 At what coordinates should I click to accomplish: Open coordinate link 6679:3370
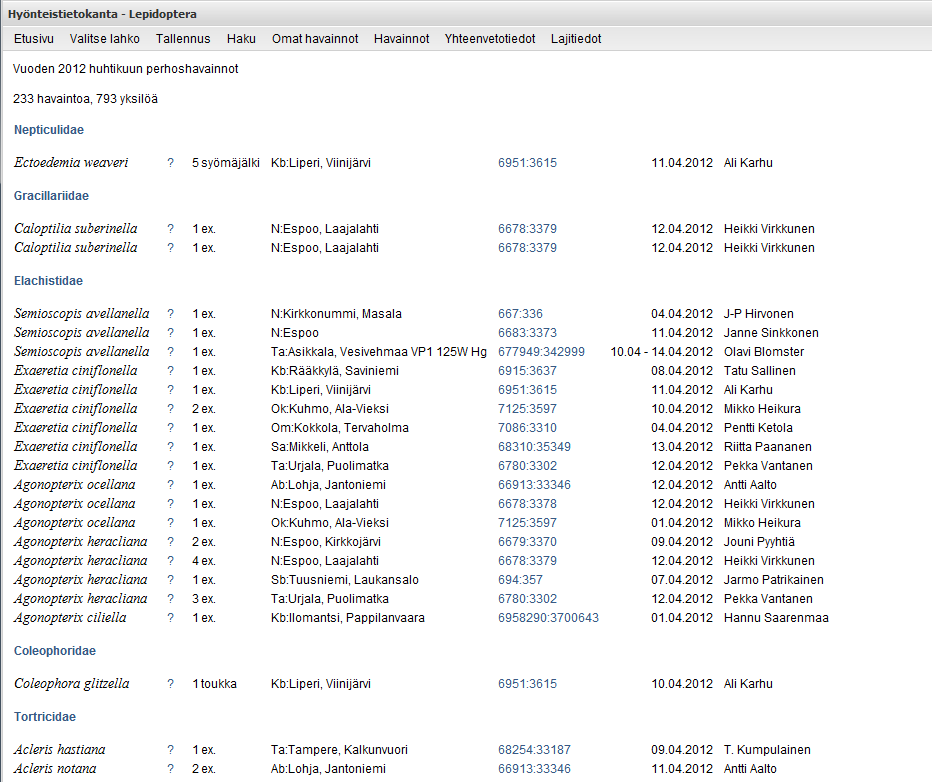click(x=527, y=542)
